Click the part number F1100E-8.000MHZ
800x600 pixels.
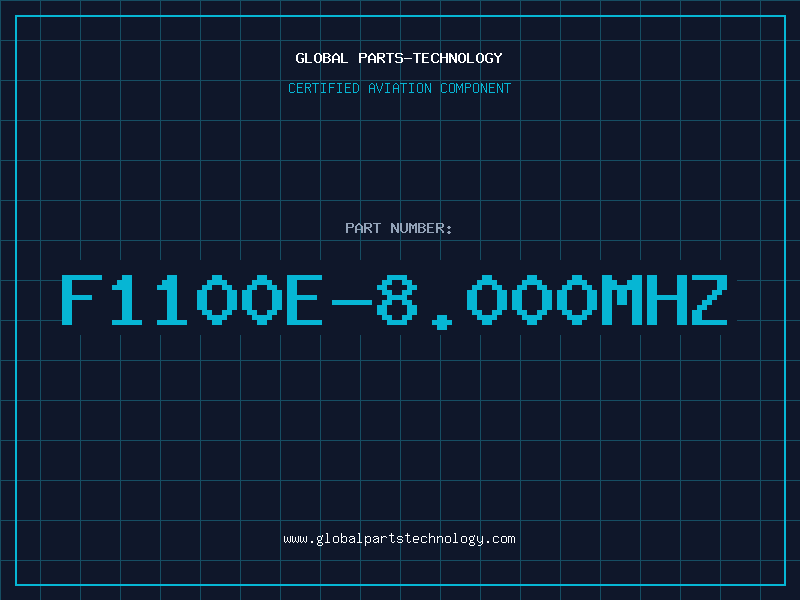click(394, 301)
